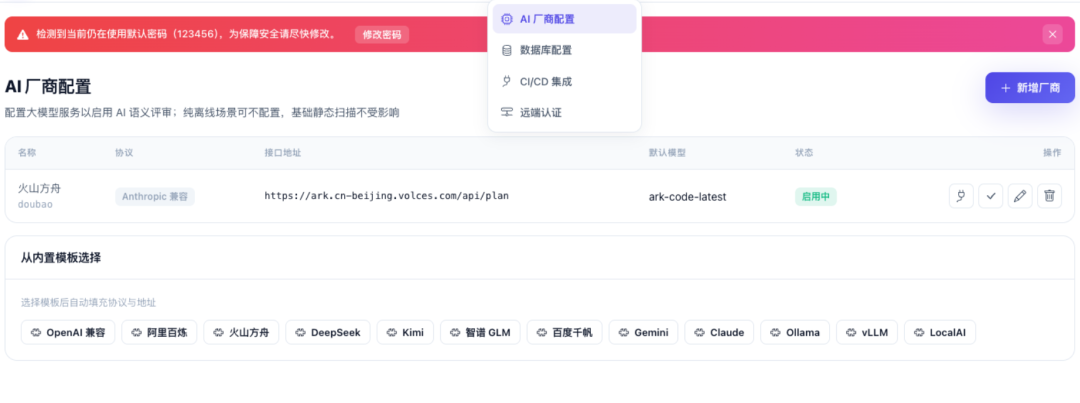Click the warning triangle icon in the banner
Screen dimensions: 1080x403
[x=23, y=34]
